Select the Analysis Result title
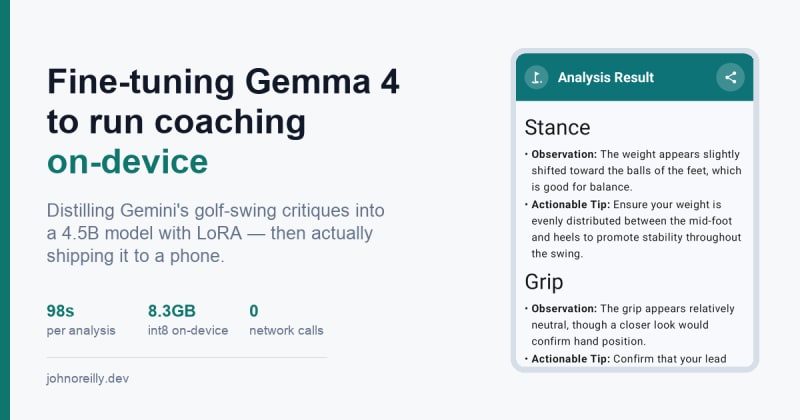Screen dimensions: 800x420 pos(606,78)
